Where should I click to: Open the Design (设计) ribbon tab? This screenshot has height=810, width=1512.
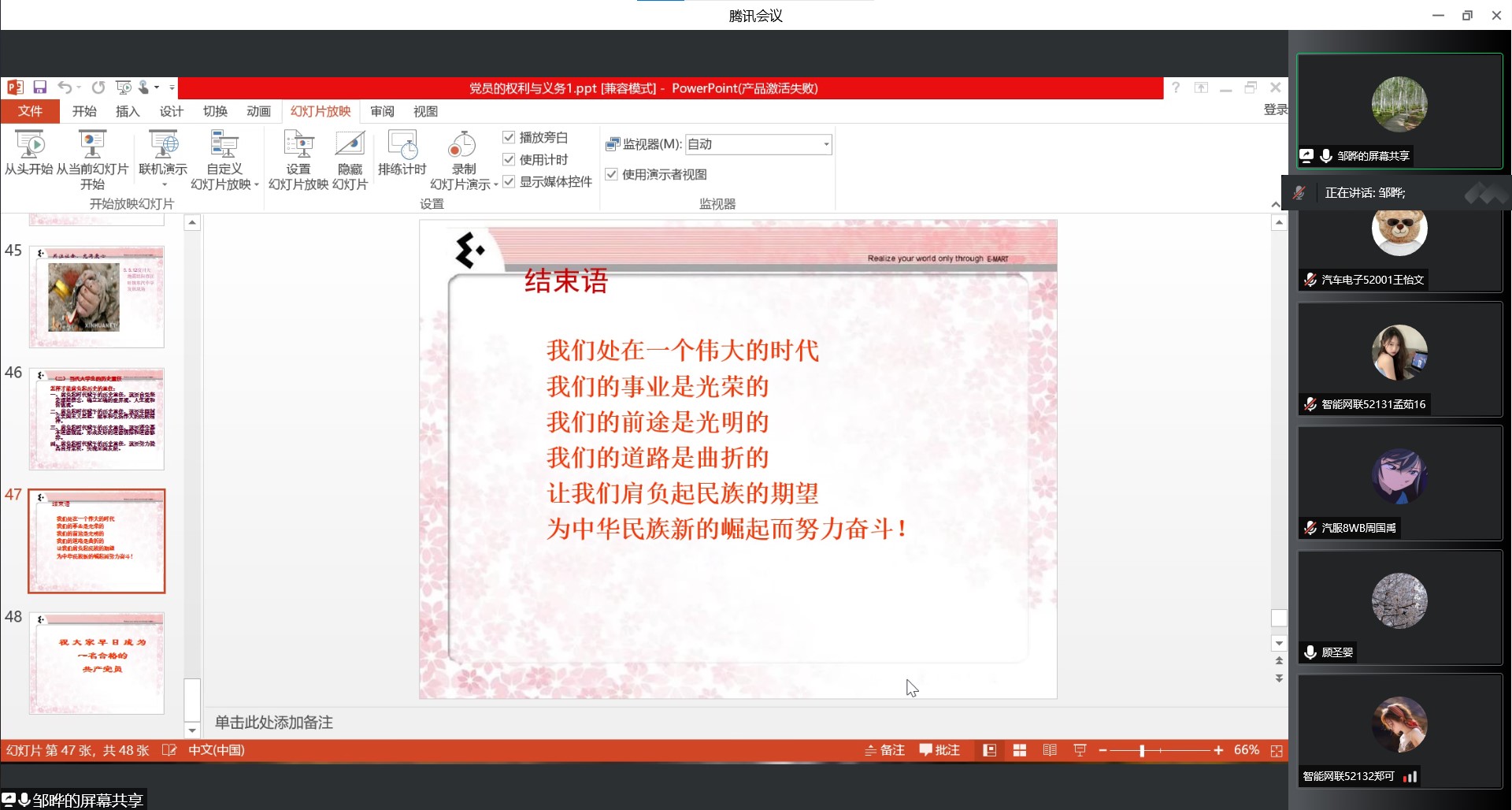tap(171, 111)
